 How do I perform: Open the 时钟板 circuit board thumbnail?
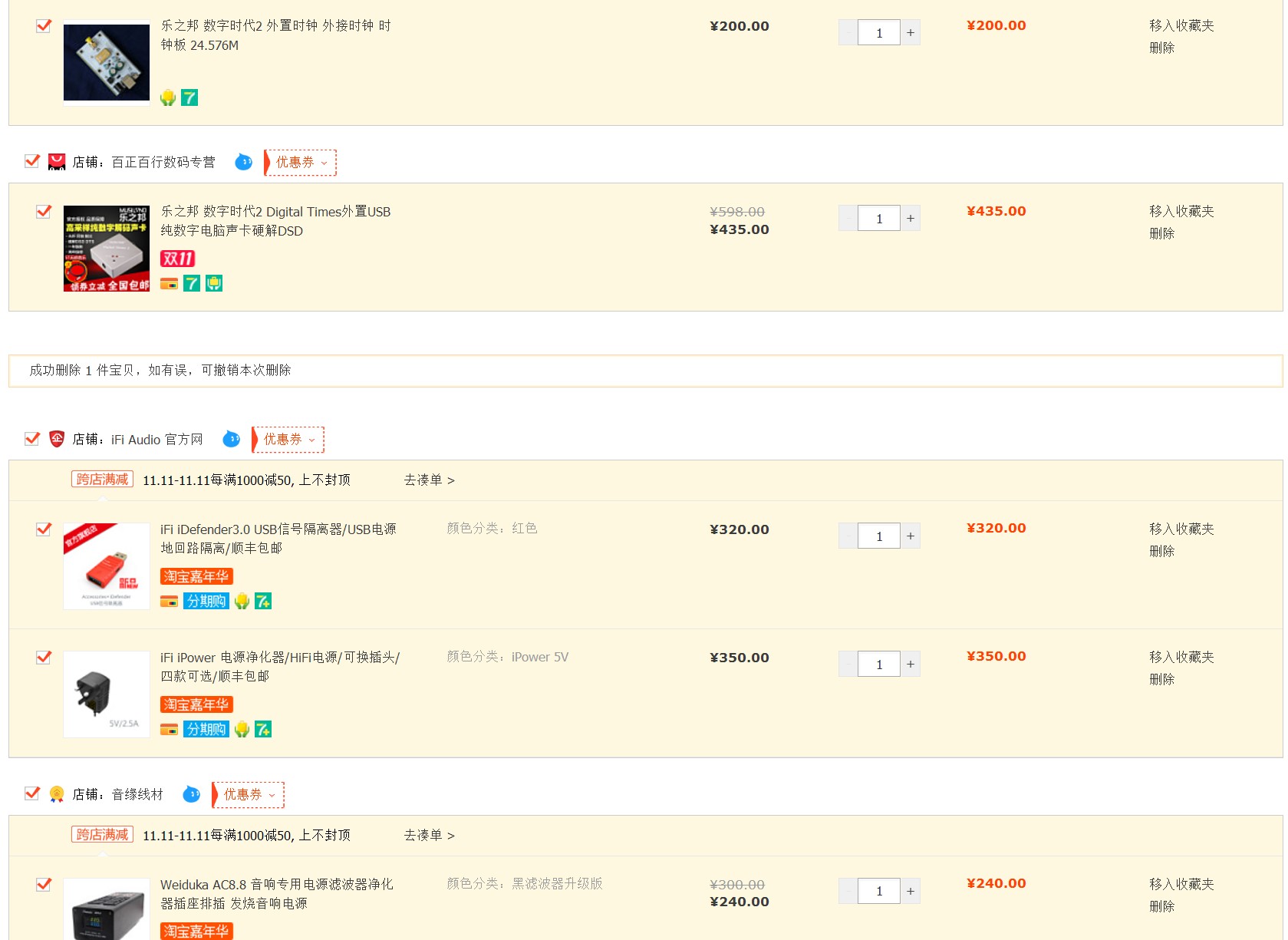click(x=107, y=62)
